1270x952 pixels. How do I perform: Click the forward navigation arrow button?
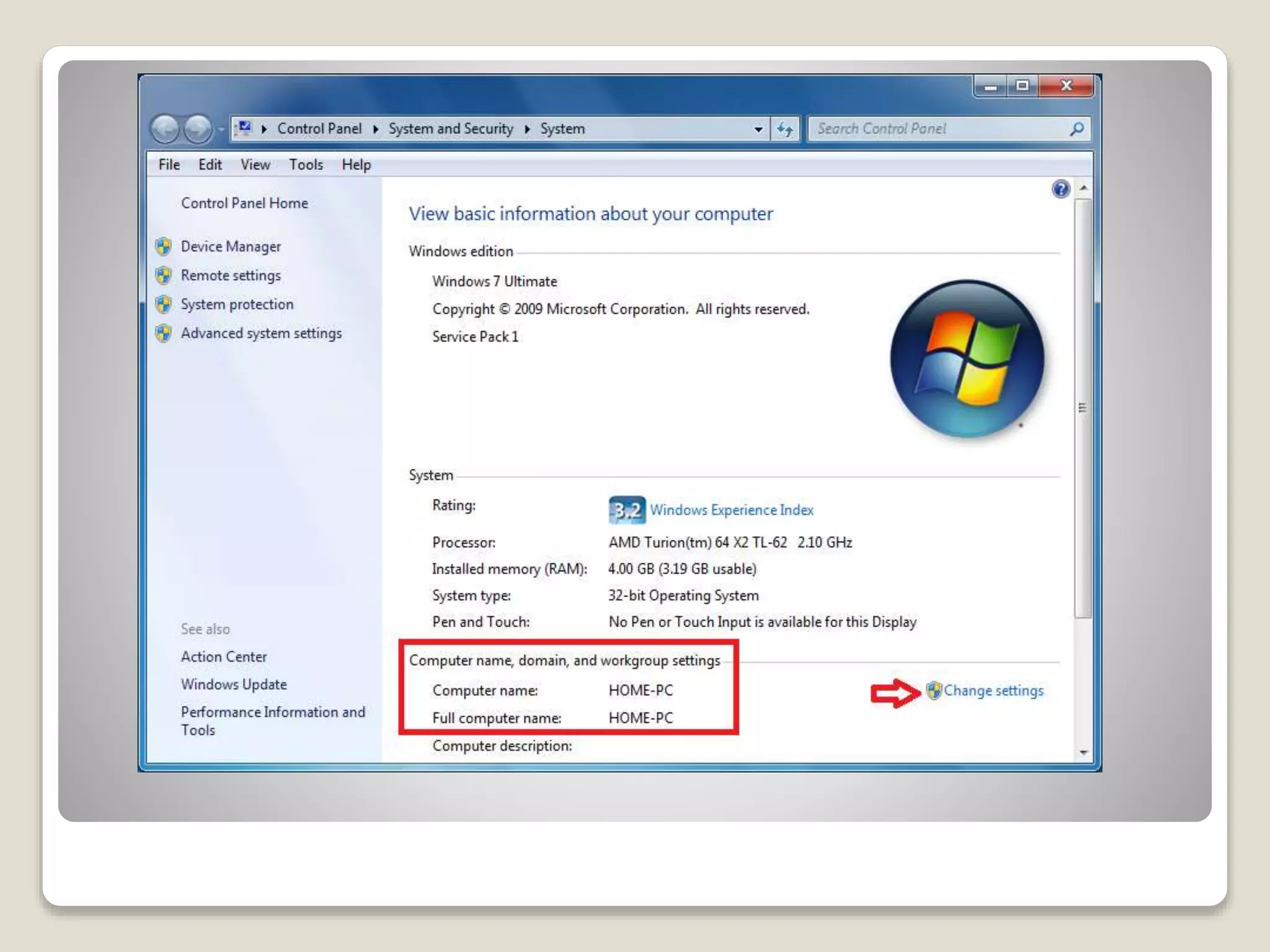198,129
